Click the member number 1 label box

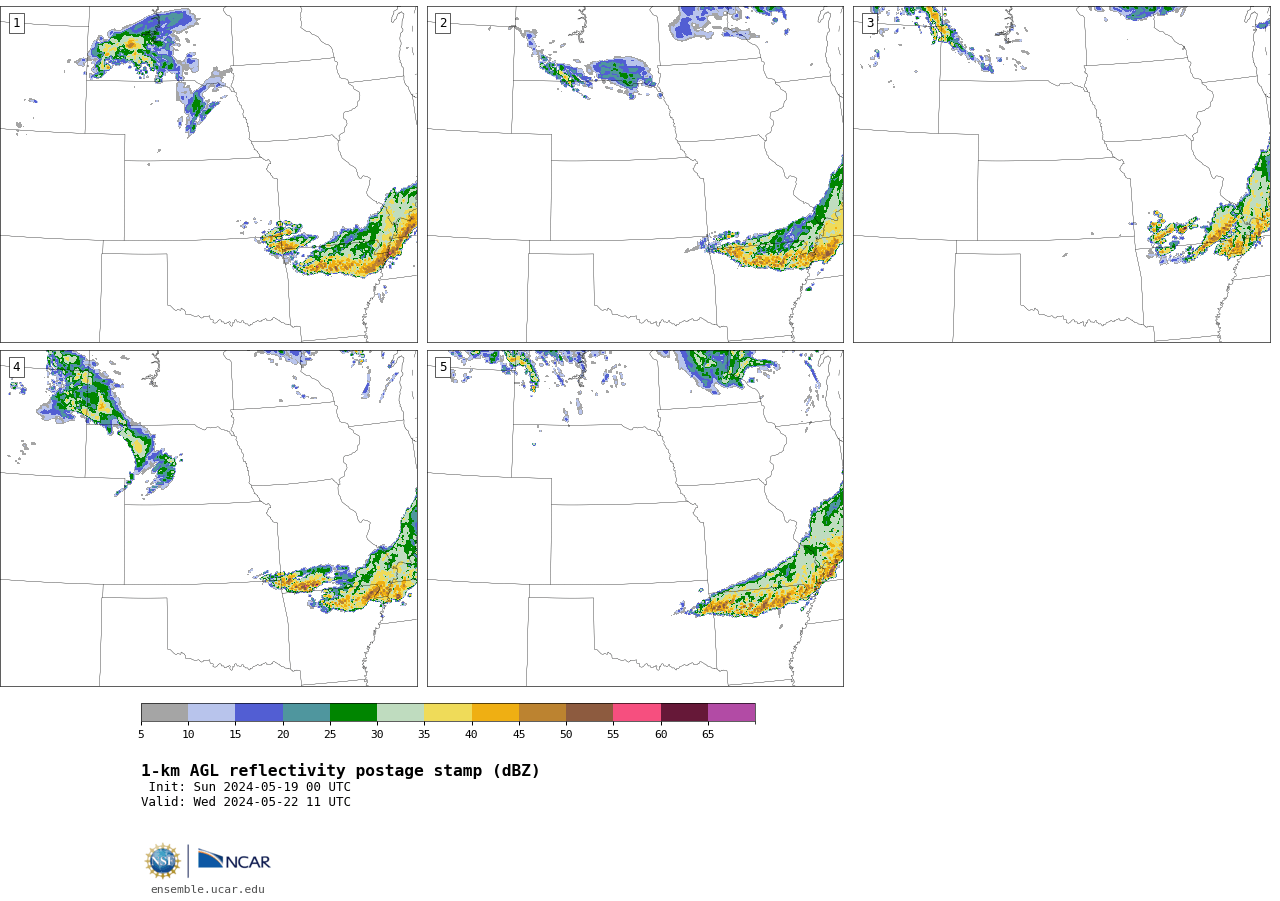[x=16, y=23]
